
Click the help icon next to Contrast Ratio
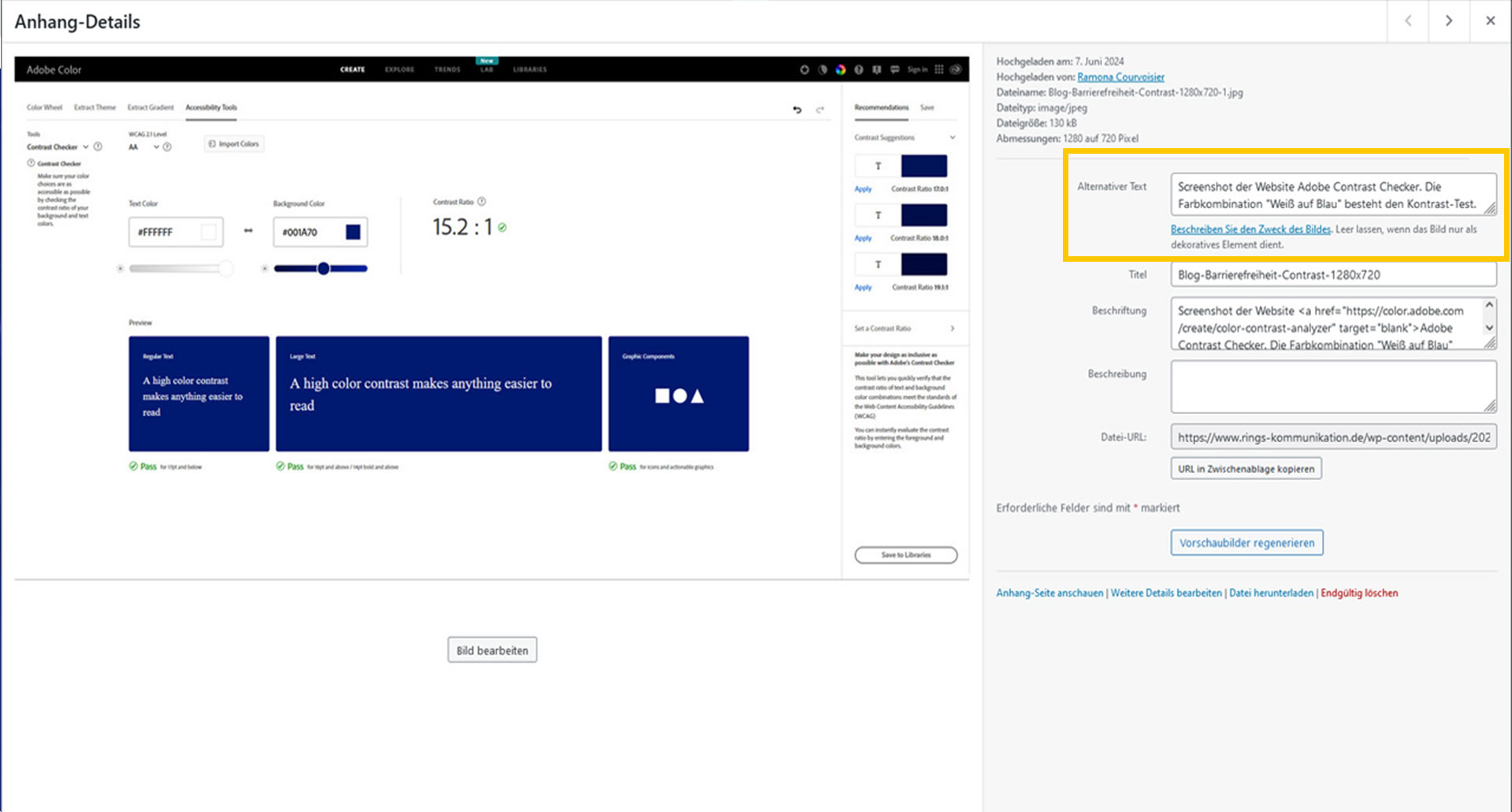(x=482, y=202)
